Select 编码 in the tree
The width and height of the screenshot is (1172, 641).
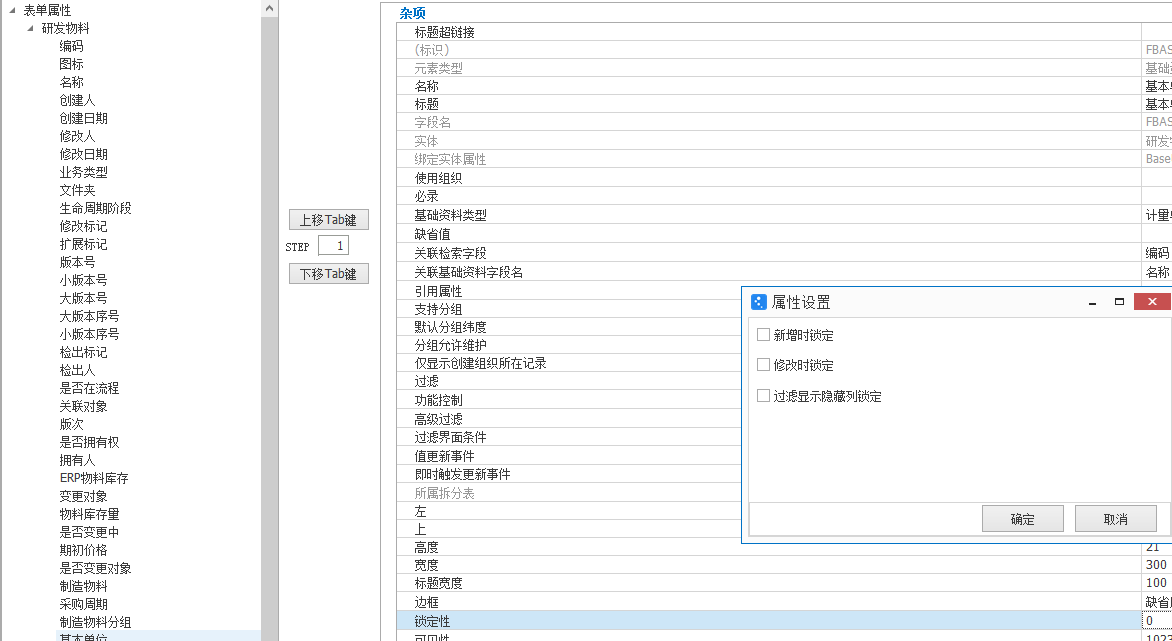[x=72, y=46]
